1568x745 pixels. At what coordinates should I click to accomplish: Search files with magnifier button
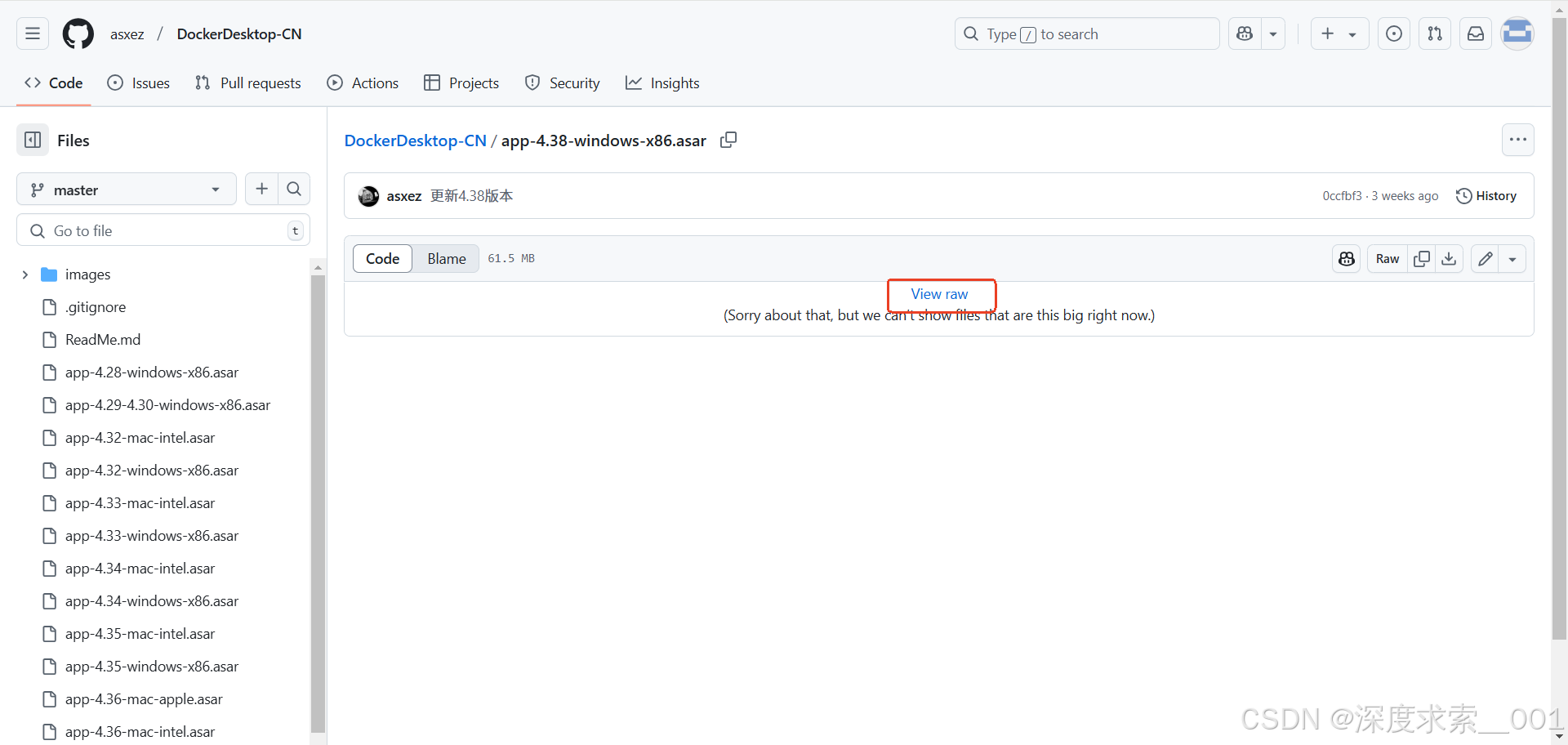coord(294,190)
